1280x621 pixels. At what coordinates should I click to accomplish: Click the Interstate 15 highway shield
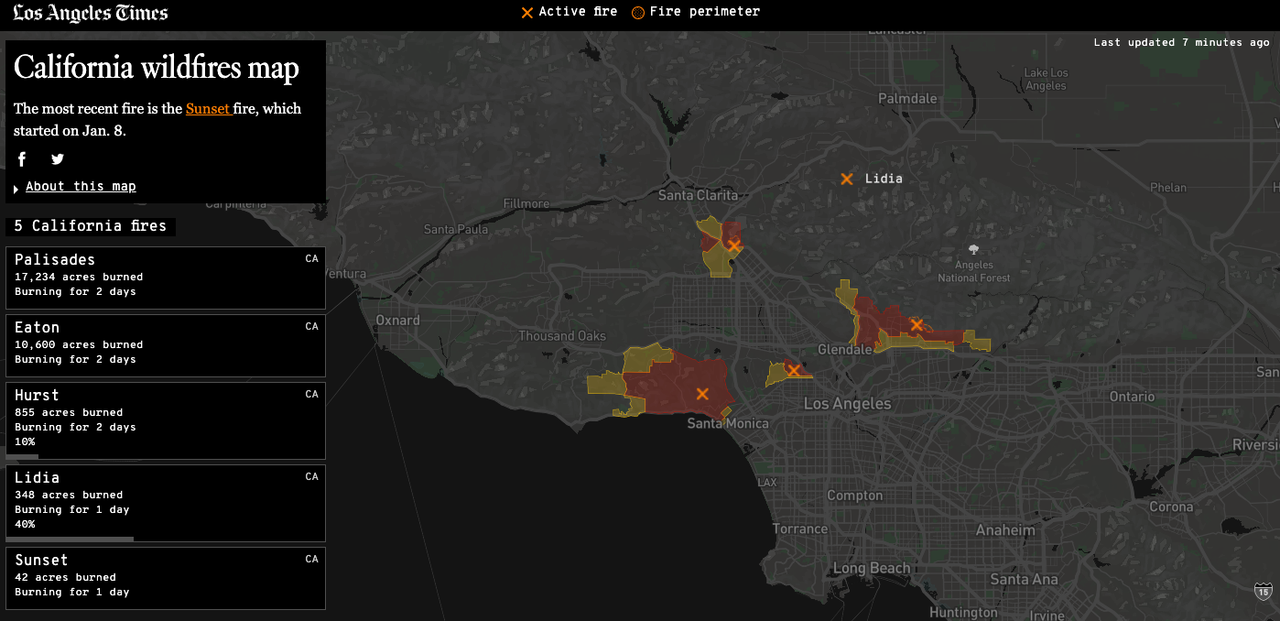point(1263,592)
